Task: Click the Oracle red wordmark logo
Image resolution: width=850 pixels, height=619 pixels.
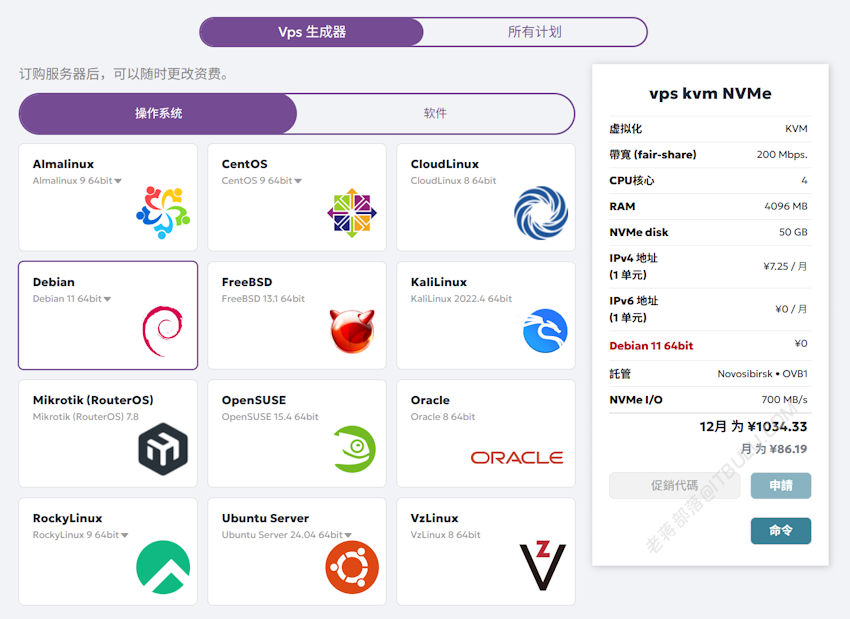Action: tap(517, 458)
